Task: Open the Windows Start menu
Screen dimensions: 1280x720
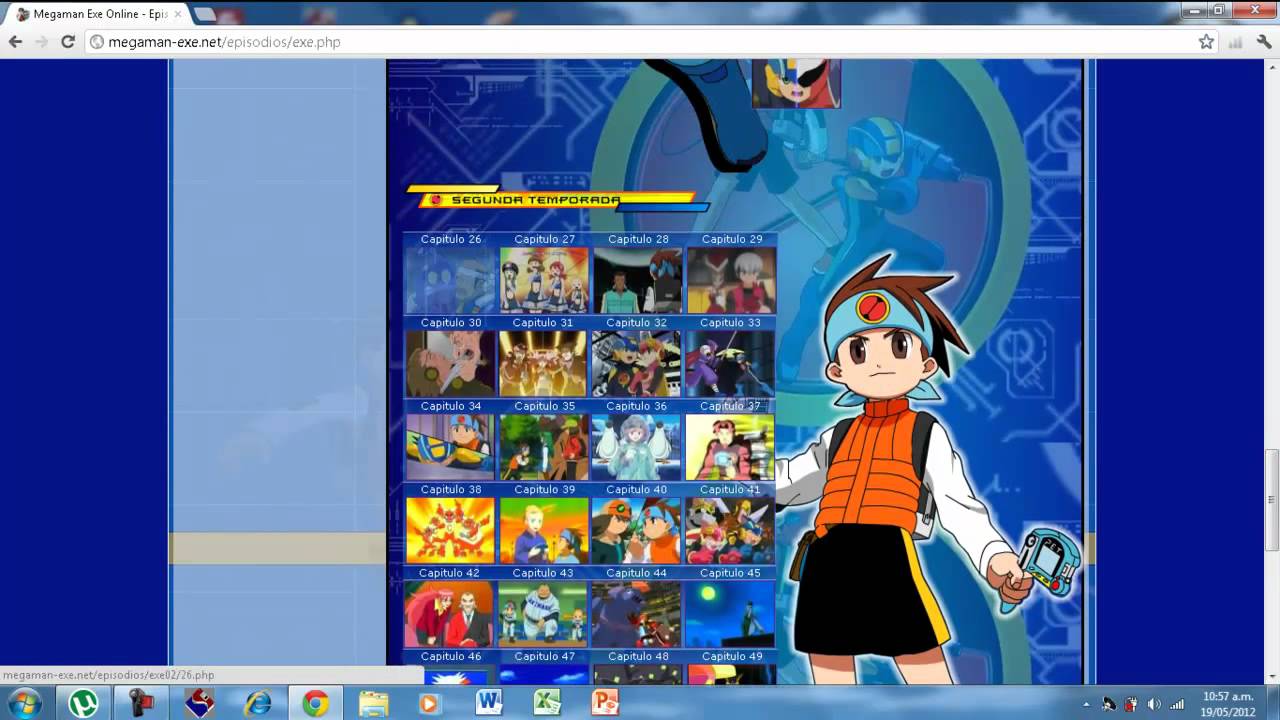Action: click(24, 703)
